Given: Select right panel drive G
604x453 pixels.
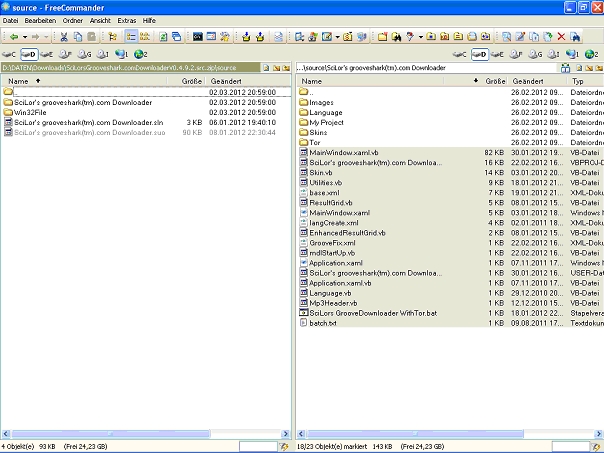Looking at the screenshot, I should pyautogui.click(x=535, y=54).
